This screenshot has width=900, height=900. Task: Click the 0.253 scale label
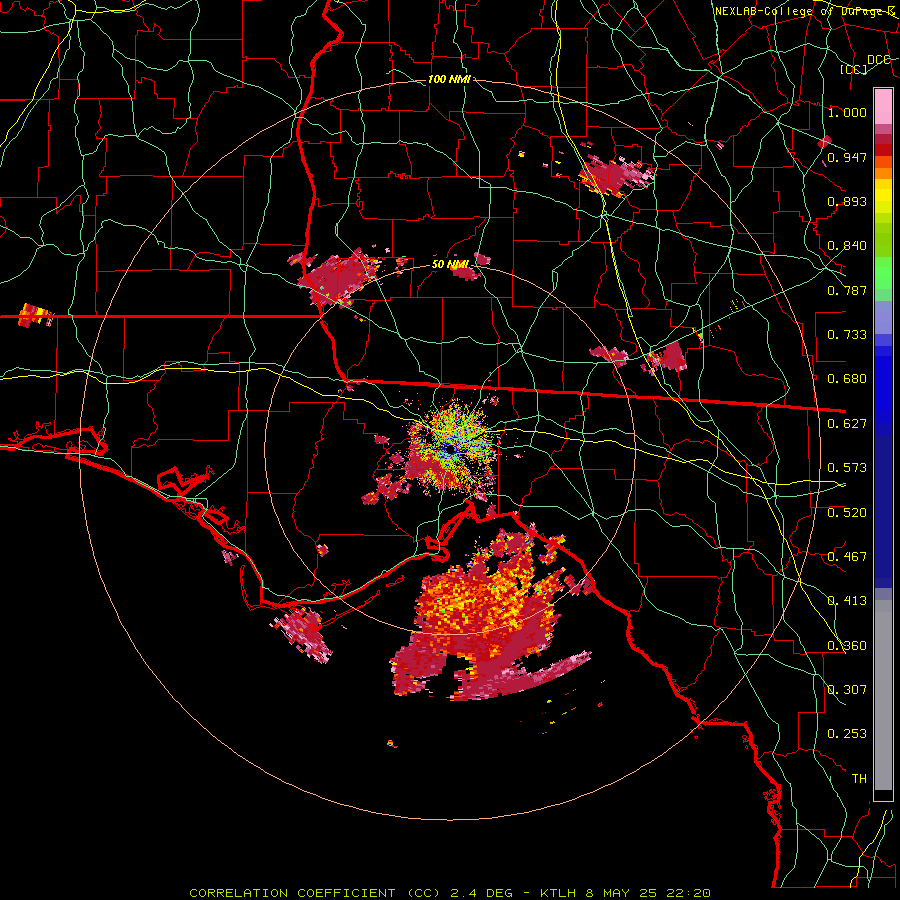click(847, 734)
